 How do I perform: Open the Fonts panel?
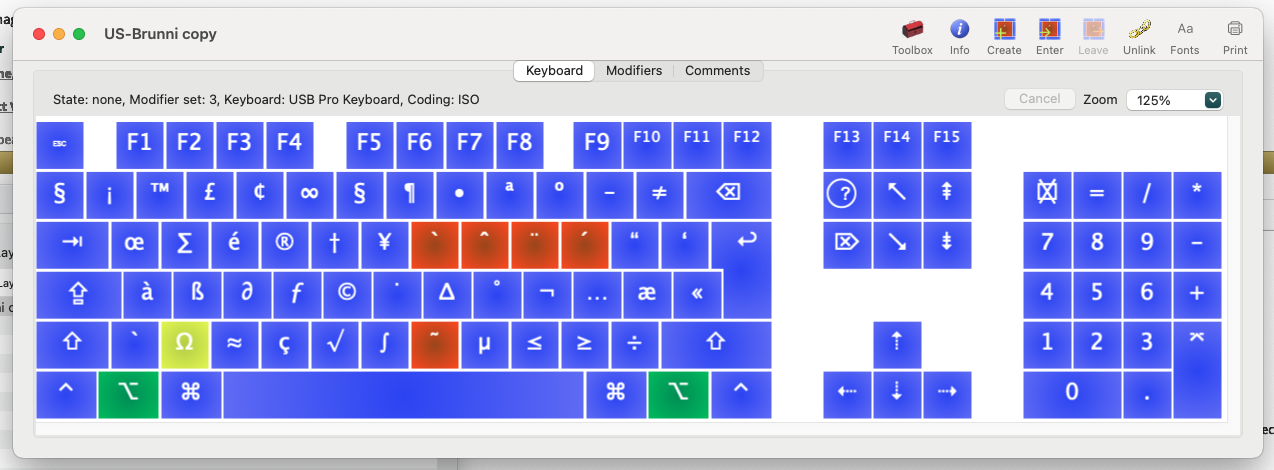click(x=1185, y=37)
